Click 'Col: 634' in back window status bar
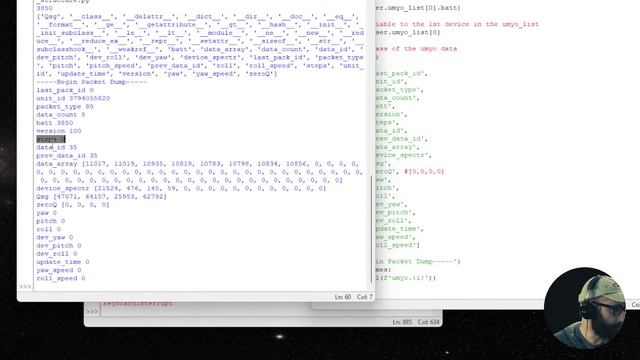The image size is (640, 360). click(429, 322)
